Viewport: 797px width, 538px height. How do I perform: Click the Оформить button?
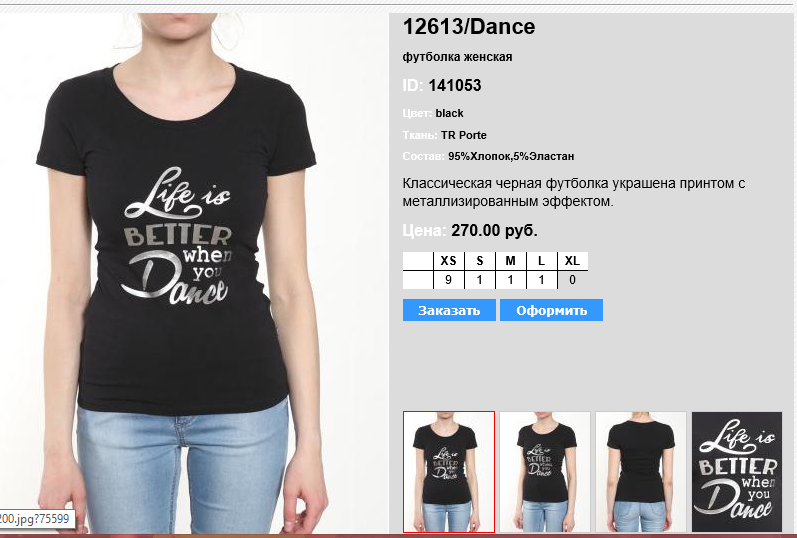coord(551,310)
